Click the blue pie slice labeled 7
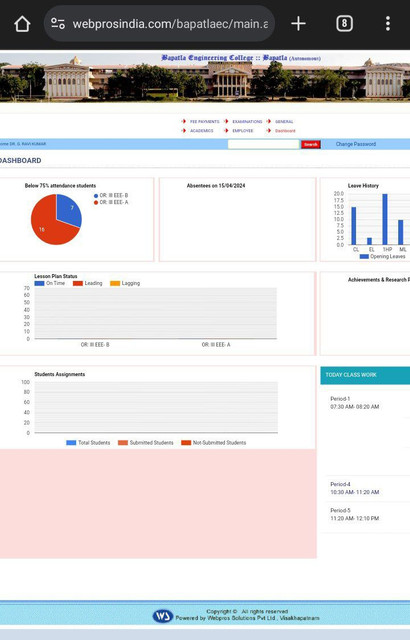This screenshot has width=410, height=640. (x=70, y=209)
